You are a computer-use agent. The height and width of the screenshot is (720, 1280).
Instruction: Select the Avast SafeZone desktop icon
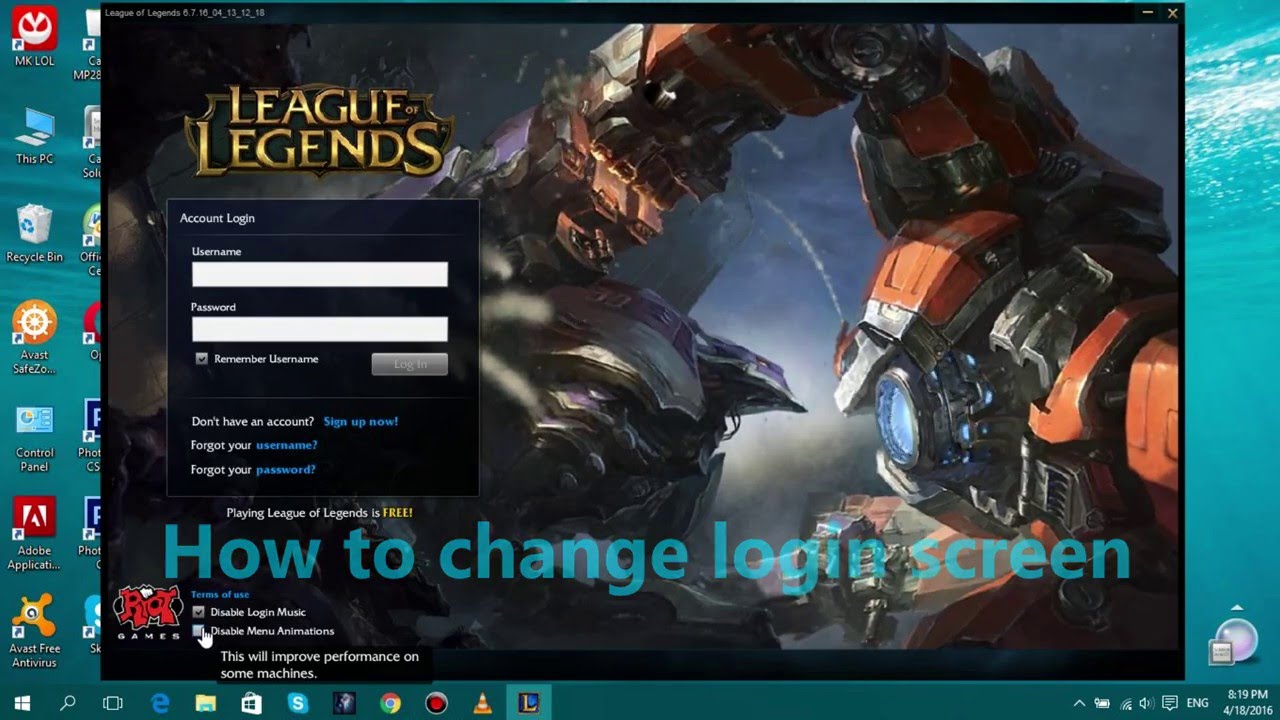pos(34,338)
